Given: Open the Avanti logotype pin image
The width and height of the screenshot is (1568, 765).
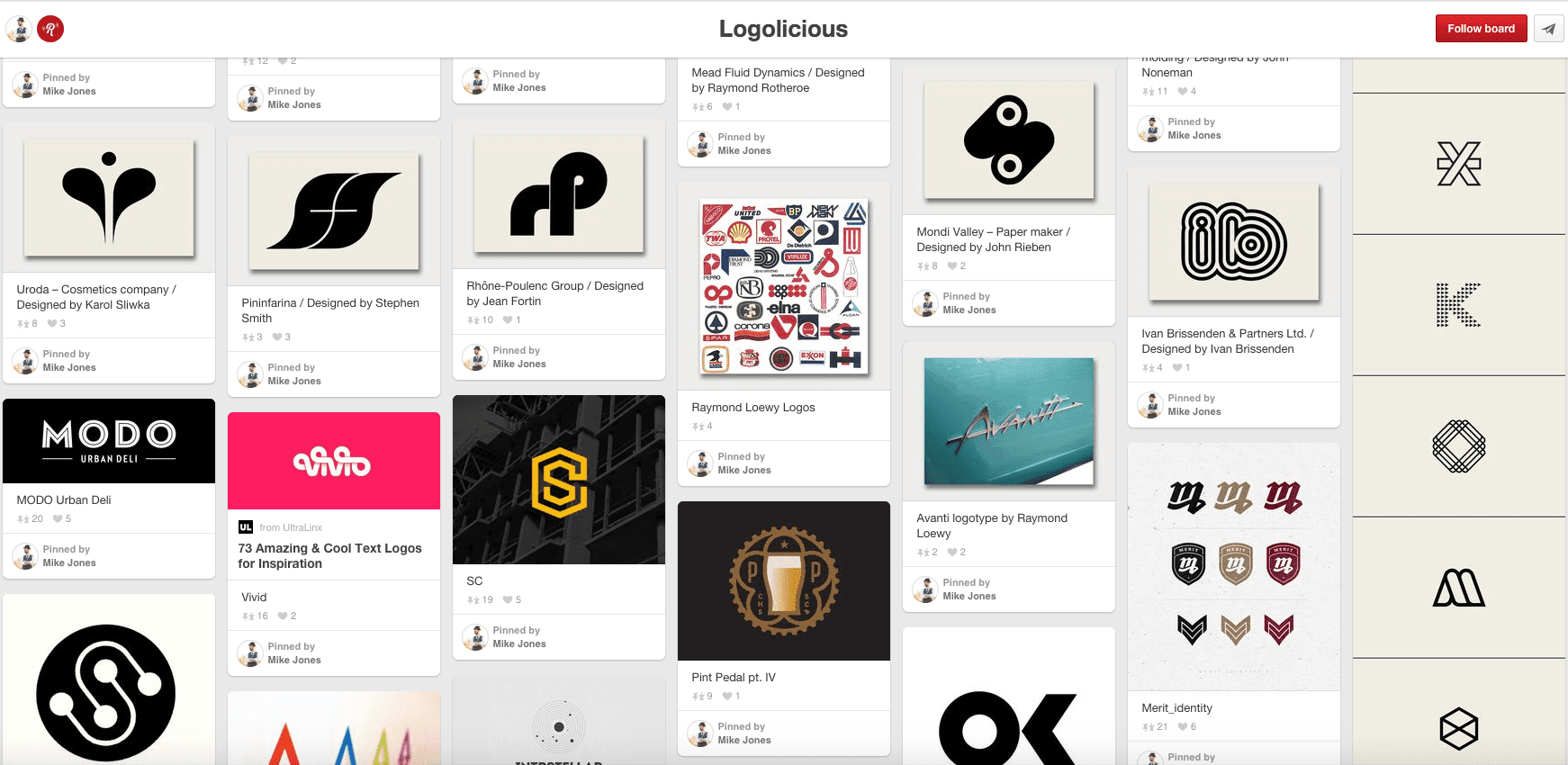Looking at the screenshot, I should (x=1008, y=421).
